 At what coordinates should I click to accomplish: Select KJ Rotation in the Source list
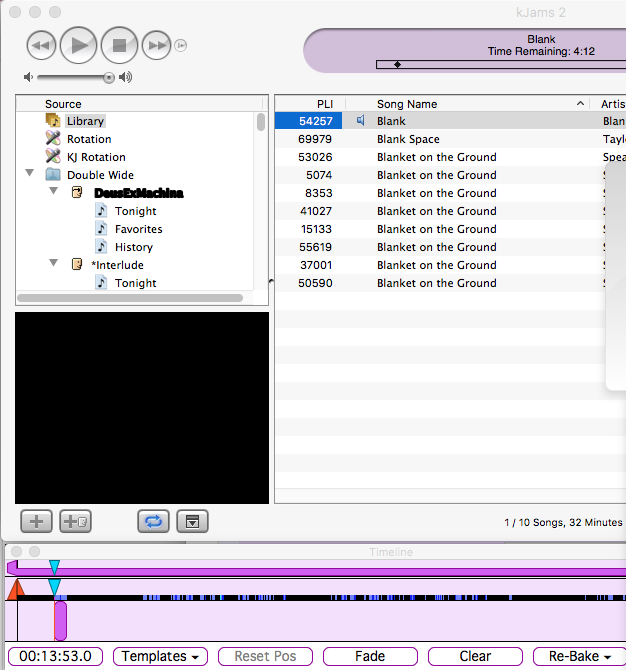96,157
